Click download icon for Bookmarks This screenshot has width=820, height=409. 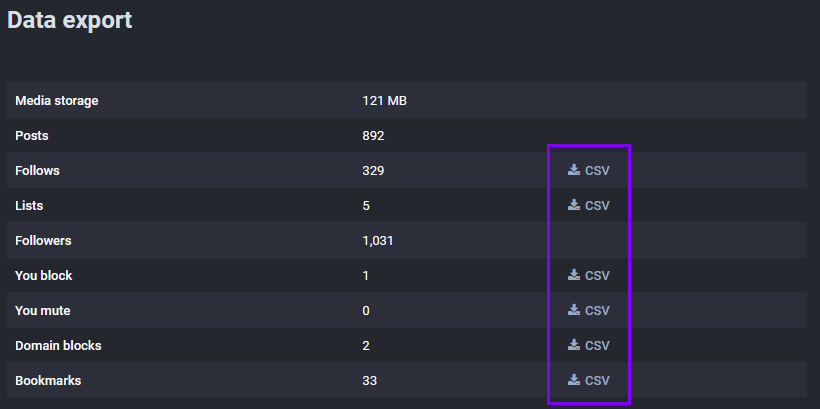(x=574, y=380)
